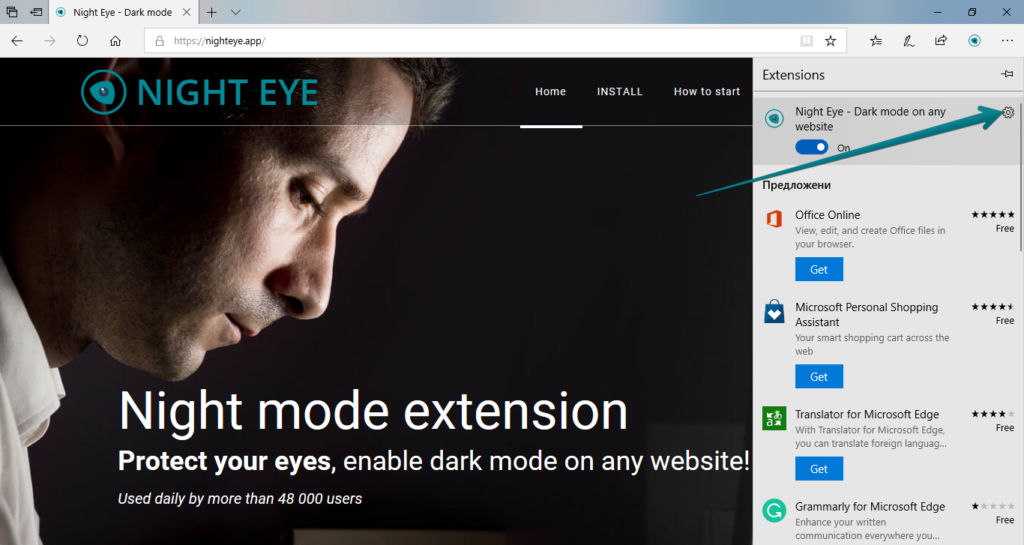Click the Night Eye toolbar extension icon

(x=974, y=40)
